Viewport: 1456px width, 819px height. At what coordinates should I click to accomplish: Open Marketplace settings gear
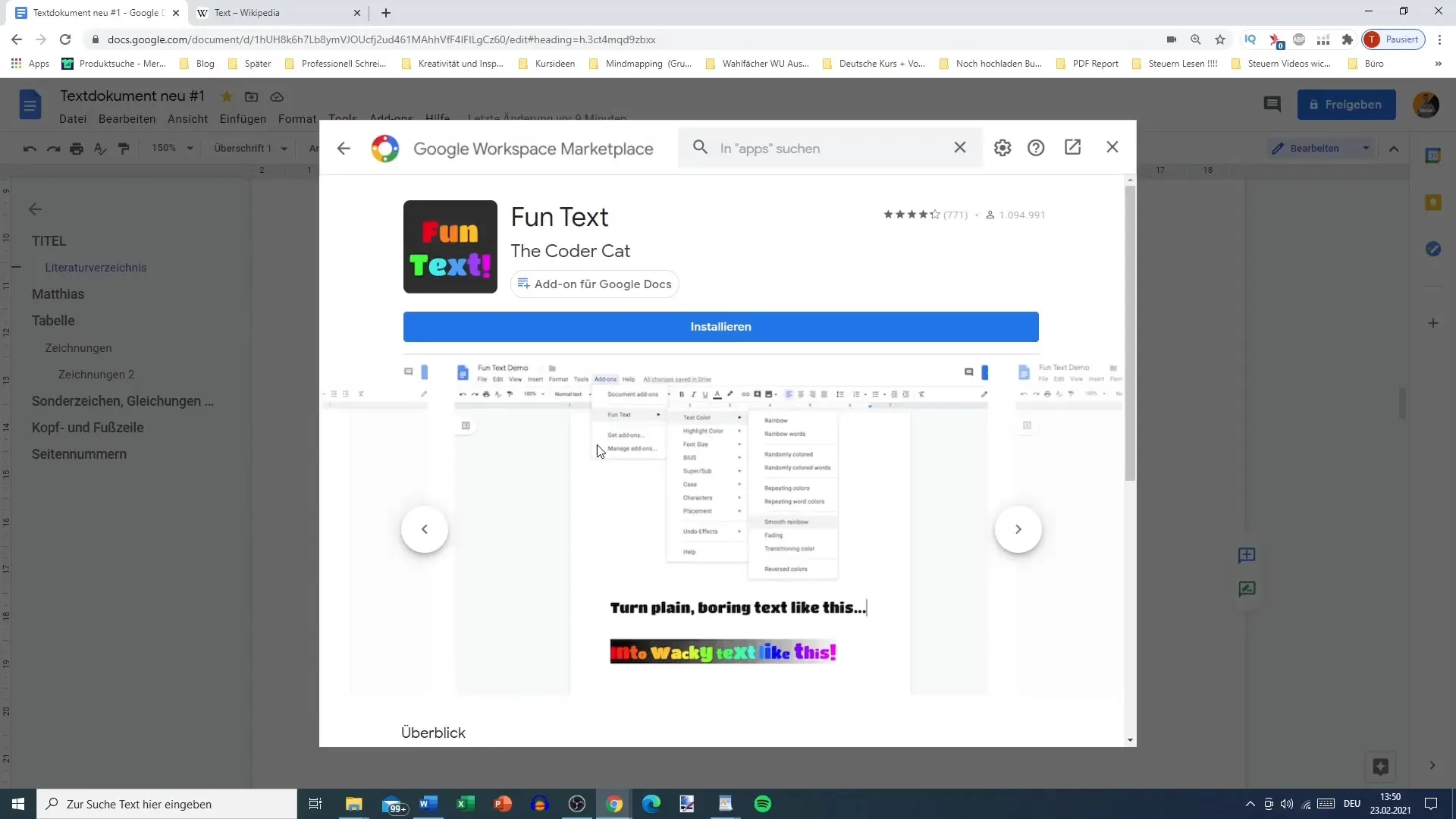pos(1003,148)
